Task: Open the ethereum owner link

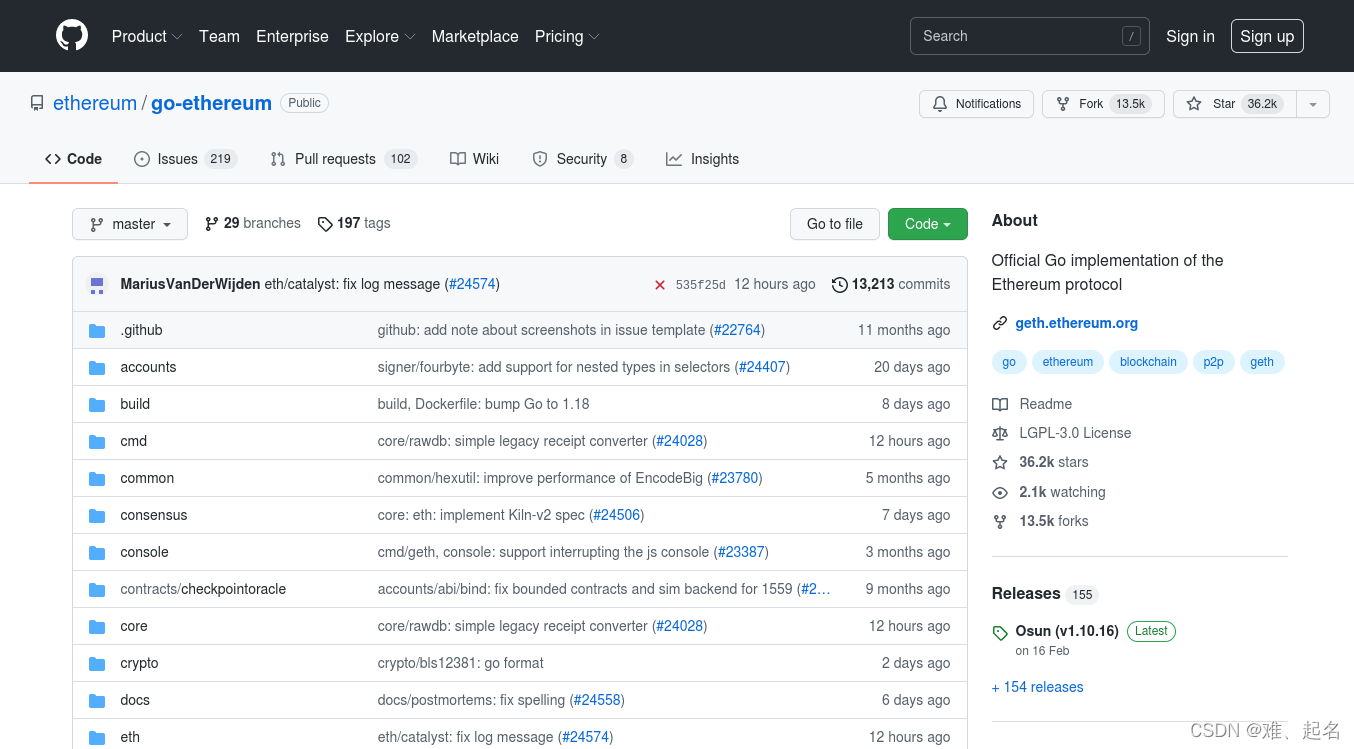Action: pyautogui.click(x=95, y=103)
